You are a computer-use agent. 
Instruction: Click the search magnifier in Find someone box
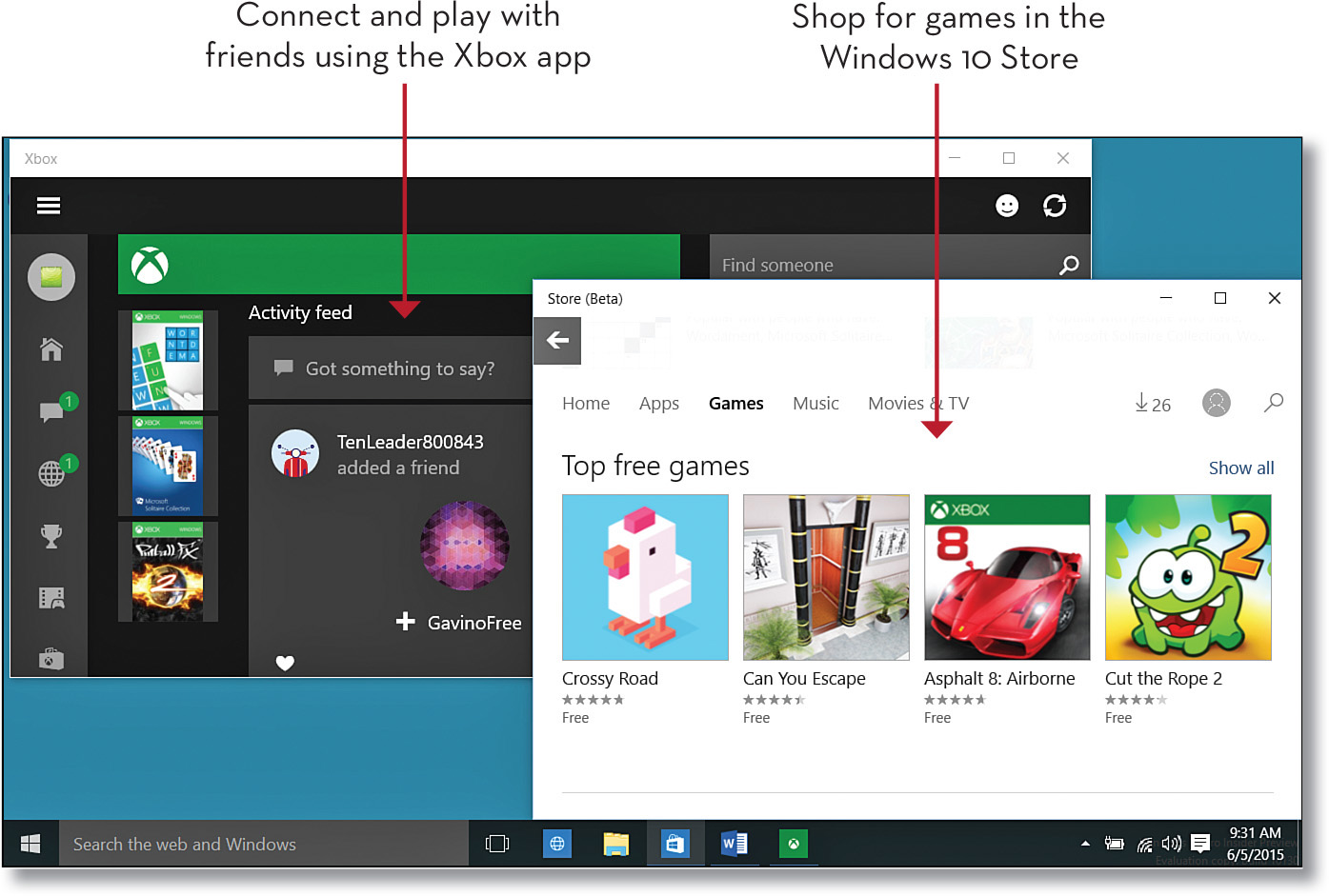point(1069,266)
